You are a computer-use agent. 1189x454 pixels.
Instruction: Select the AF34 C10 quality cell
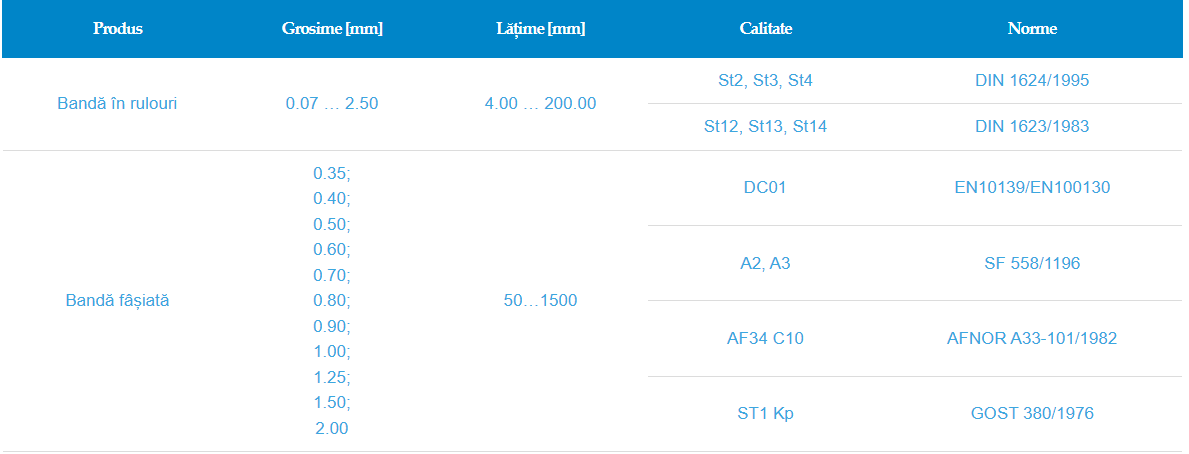[x=765, y=338]
